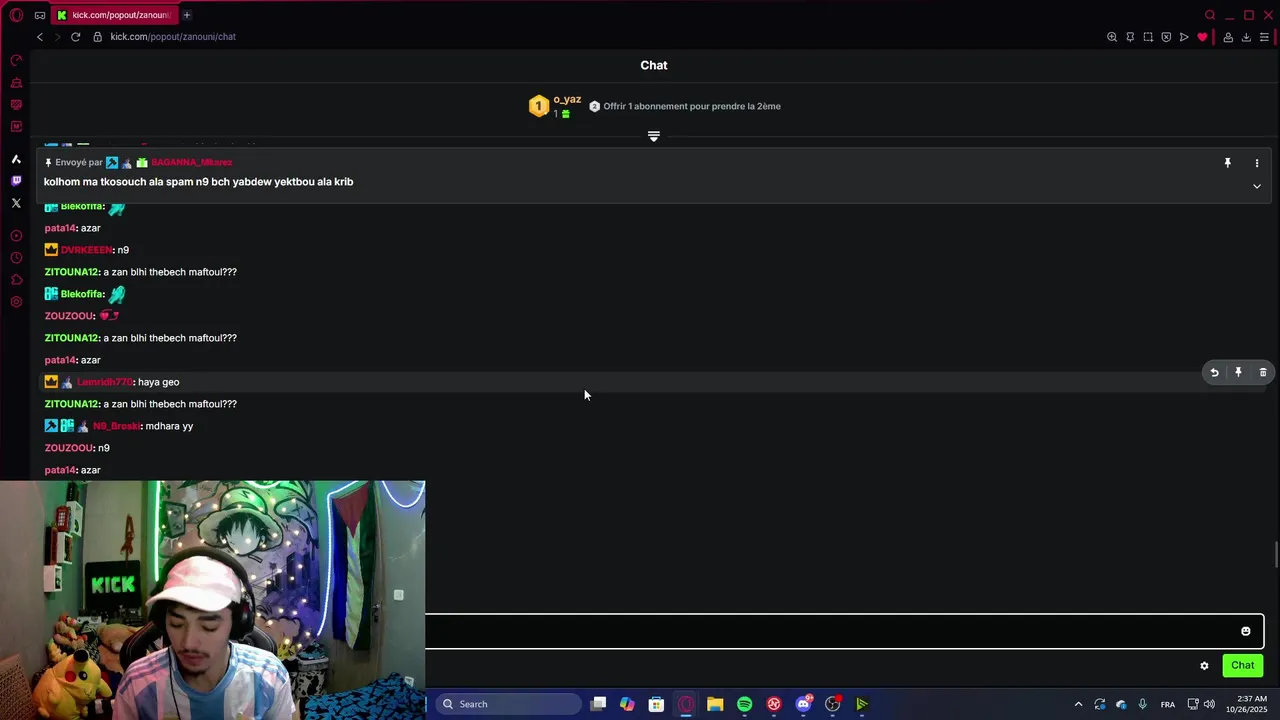Expand pinned message with chevron
Viewport: 1280px width, 720px height.
pyautogui.click(x=1257, y=186)
